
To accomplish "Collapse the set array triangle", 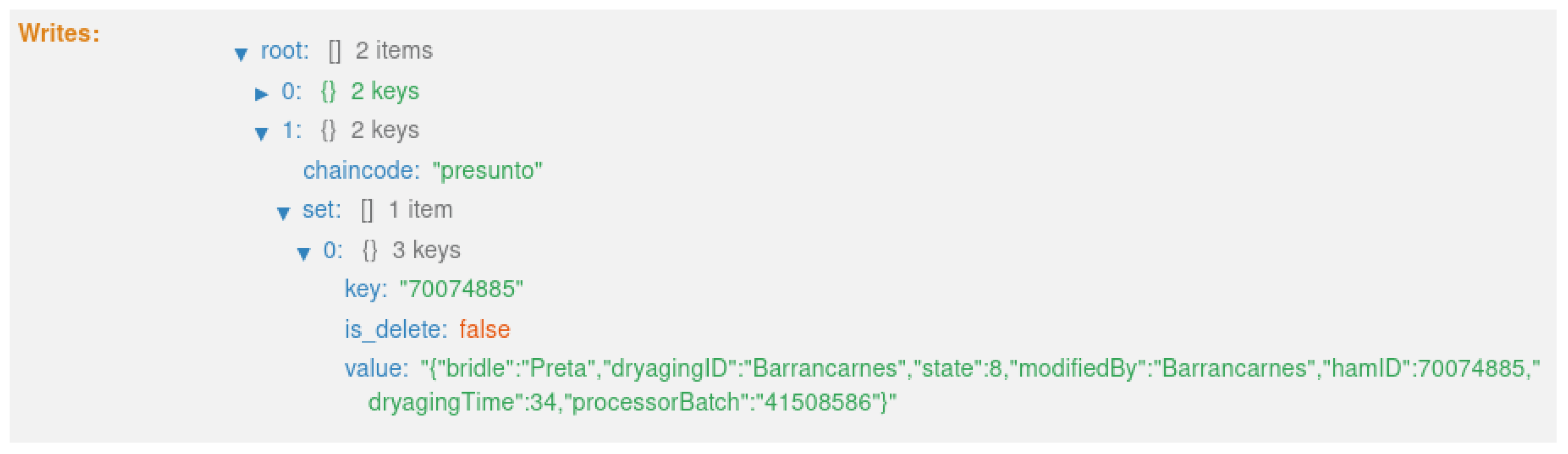I will pyautogui.click(x=283, y=213).
